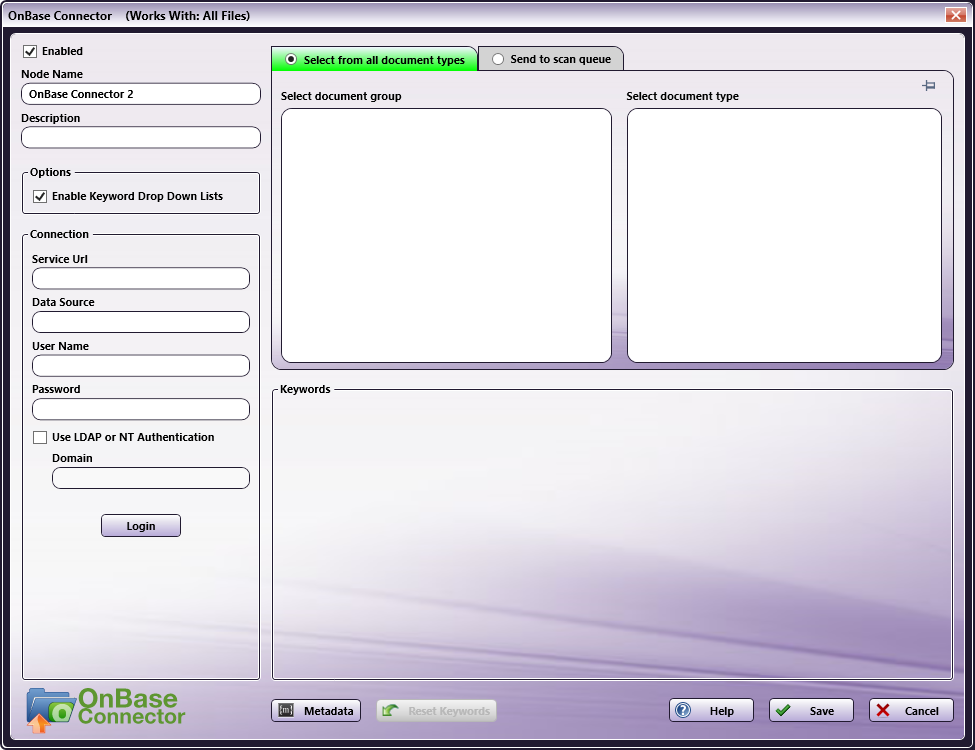This screenshot has width=975, height=750.
Task: Click the Domain input field
Action: click(150, 478)
